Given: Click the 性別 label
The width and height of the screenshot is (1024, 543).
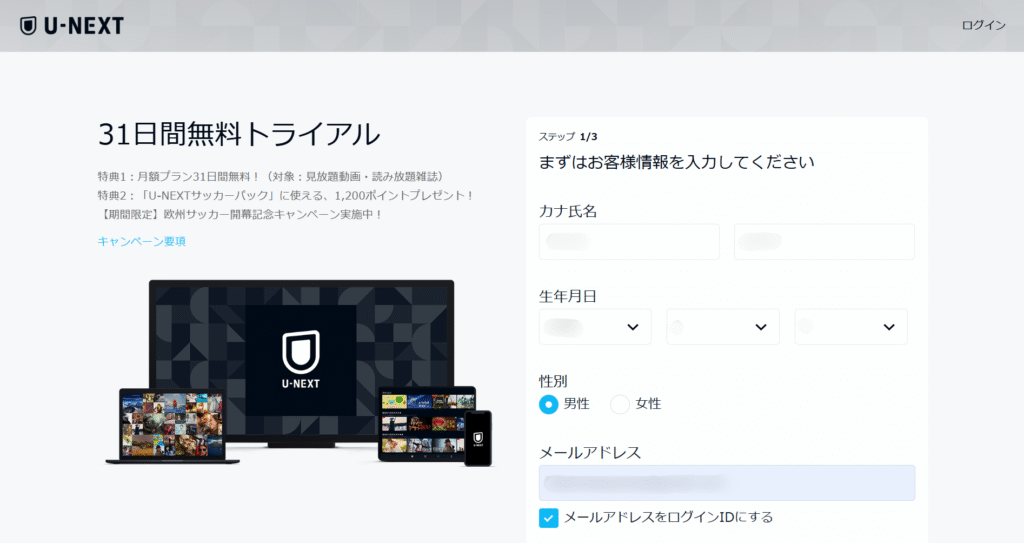Looking at the screenshot, I should [x=553, y=381].
